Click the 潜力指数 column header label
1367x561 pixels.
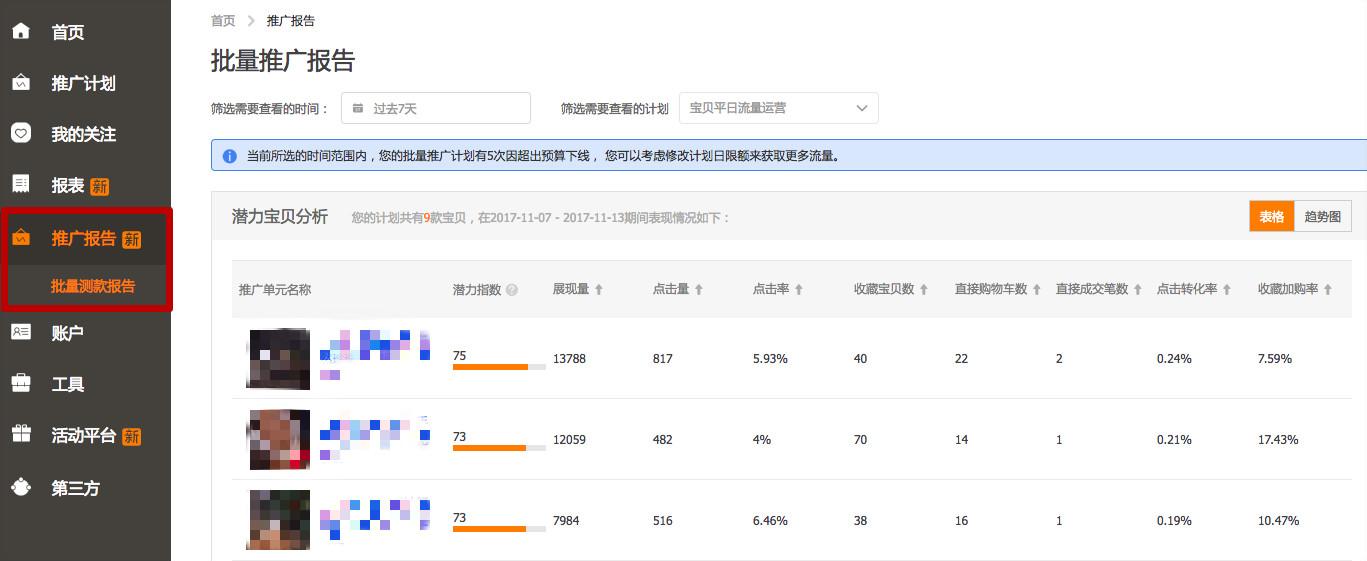tap(477, 289)
